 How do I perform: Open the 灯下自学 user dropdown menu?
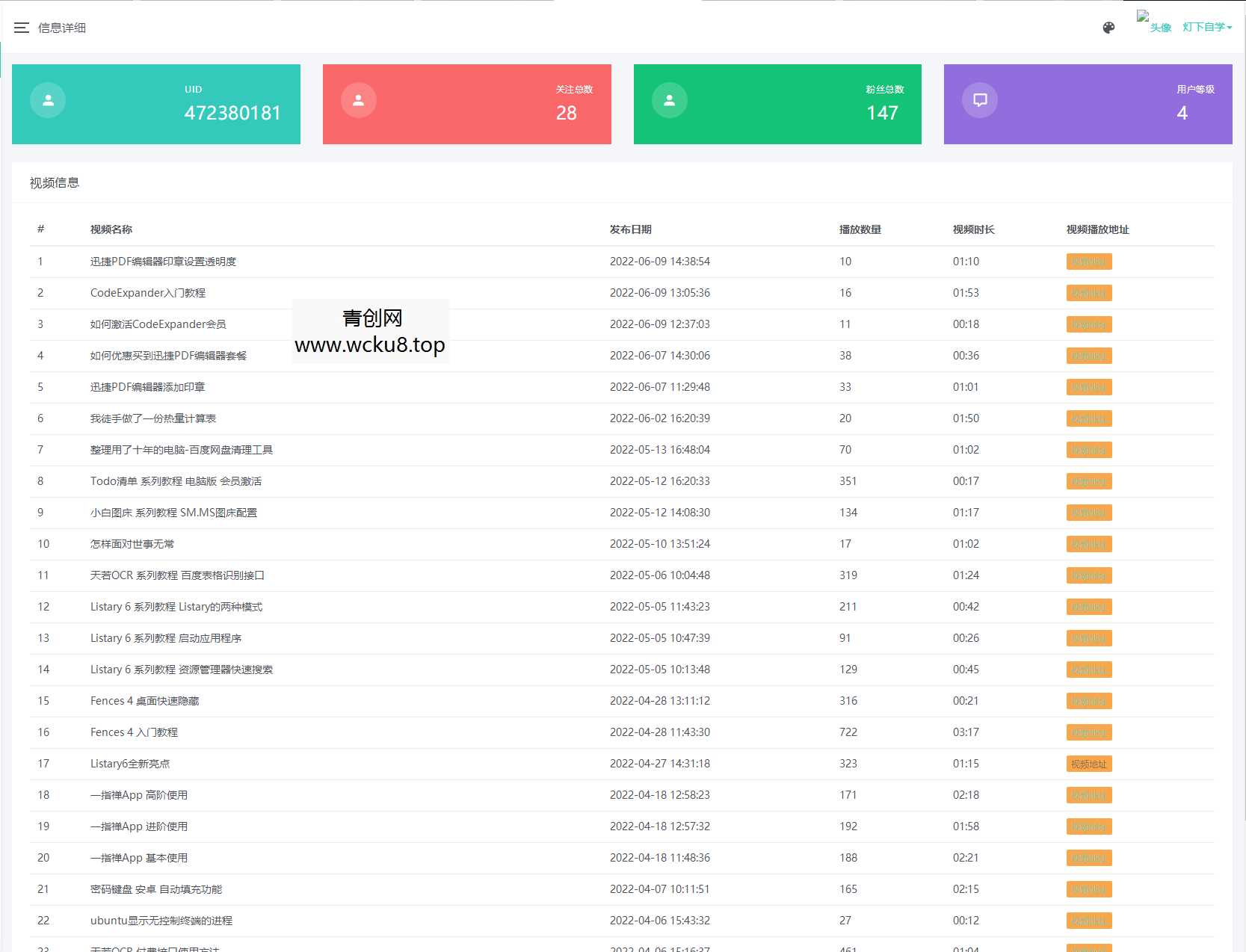[x=1205, y=28]
